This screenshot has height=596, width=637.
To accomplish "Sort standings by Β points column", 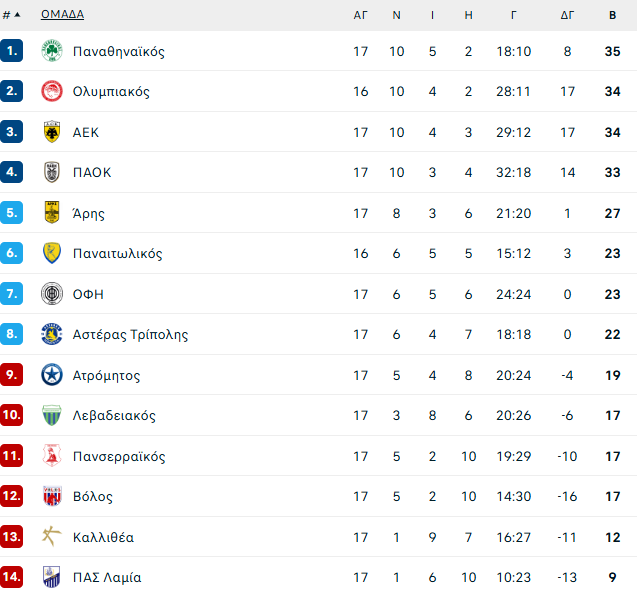I will click(612, 15).
